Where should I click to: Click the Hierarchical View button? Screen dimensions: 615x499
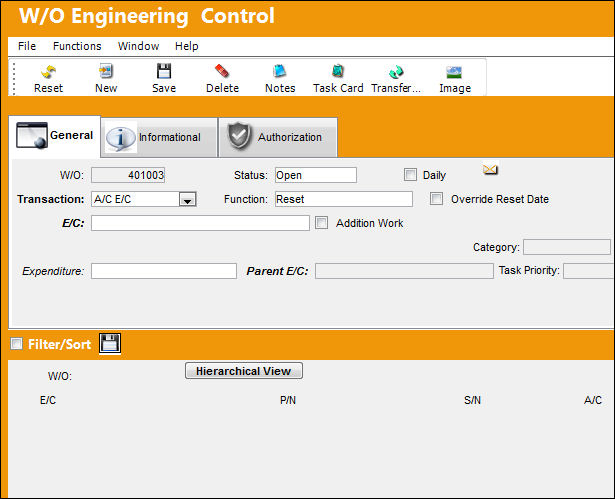coord(244,371)
